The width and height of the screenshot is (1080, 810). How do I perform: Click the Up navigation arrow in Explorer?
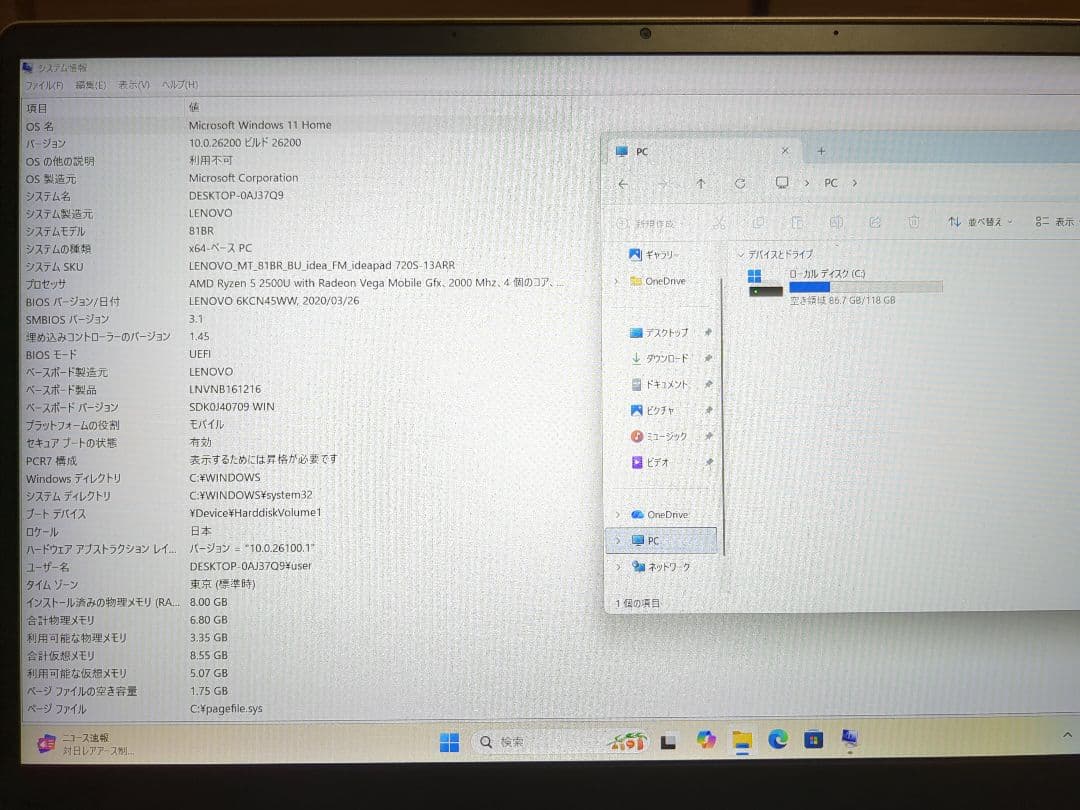(700, 184)
